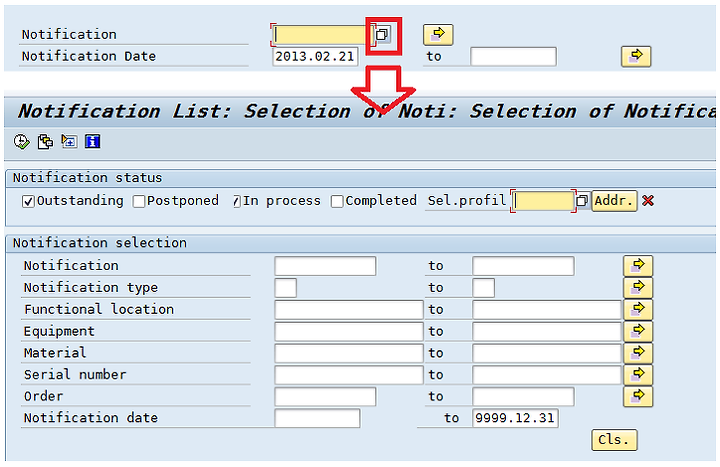Click the 'Notification status' section header

(87, 178)
